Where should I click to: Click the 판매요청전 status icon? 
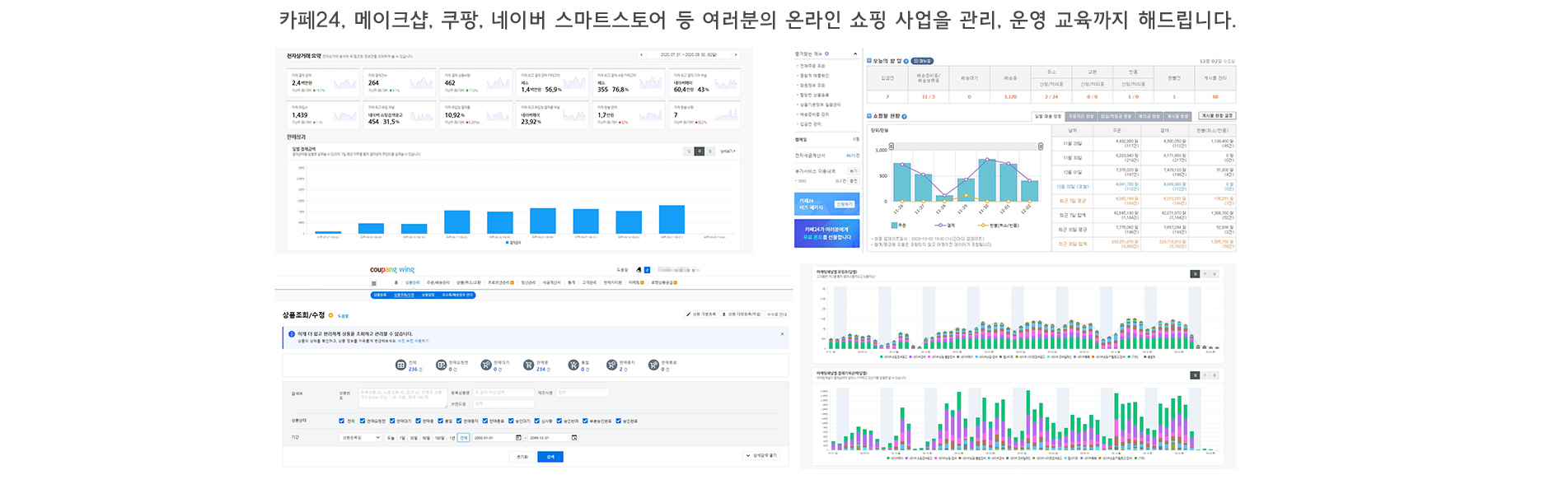(x=442, y=365)
